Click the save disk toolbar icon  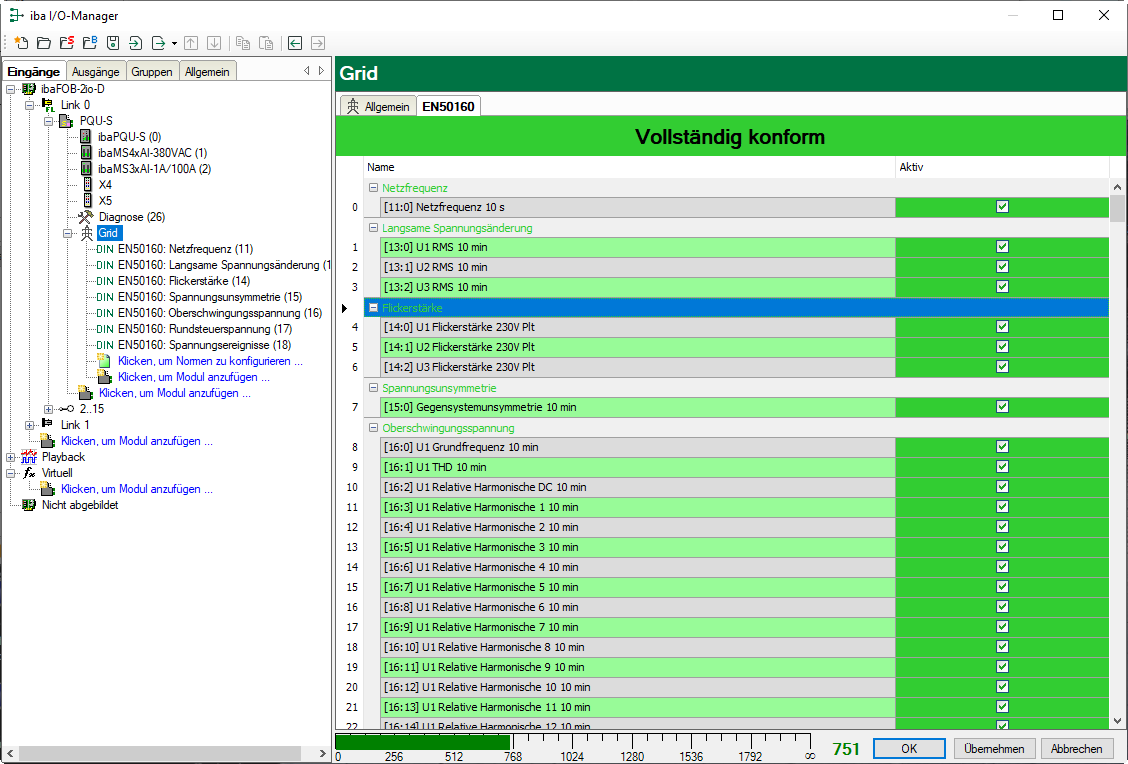coord(113,43)
